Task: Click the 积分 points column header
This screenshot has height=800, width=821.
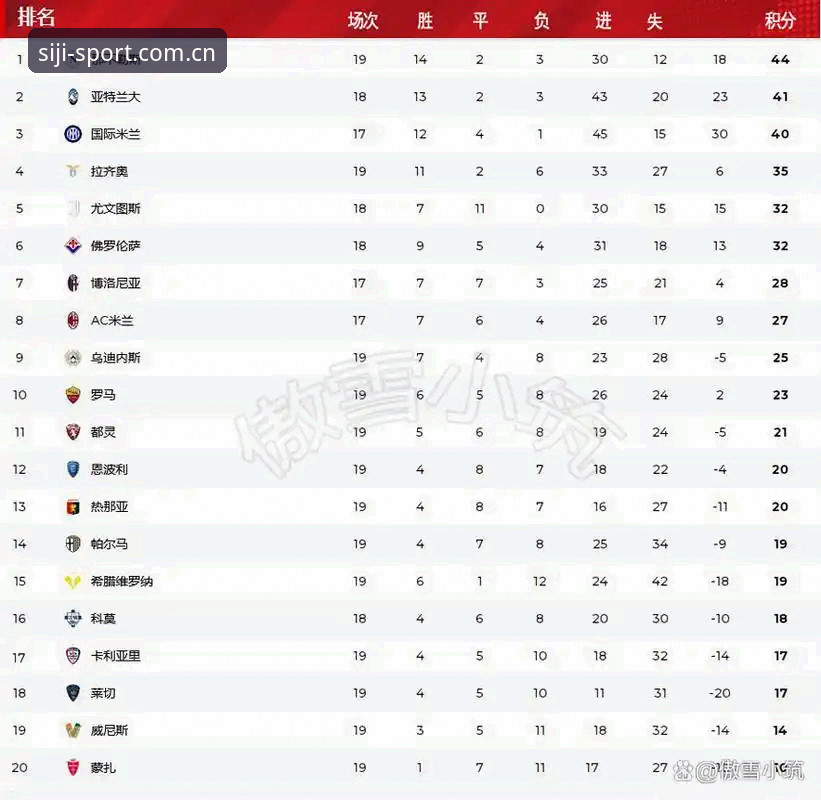Action: (780, 20)
